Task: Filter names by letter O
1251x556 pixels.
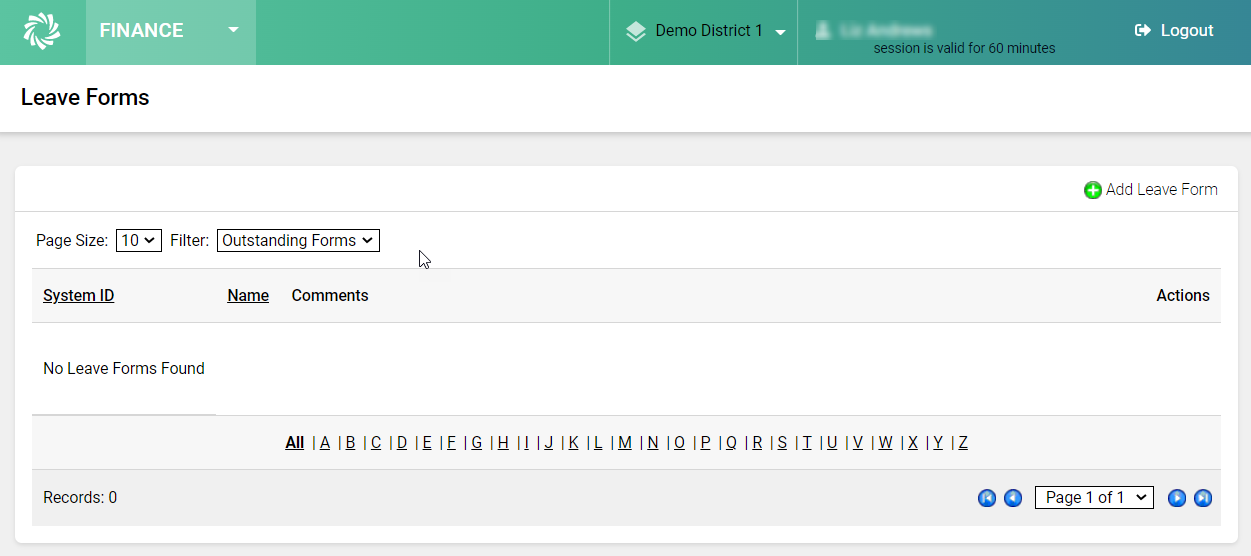Action: [x=679, y=443]
